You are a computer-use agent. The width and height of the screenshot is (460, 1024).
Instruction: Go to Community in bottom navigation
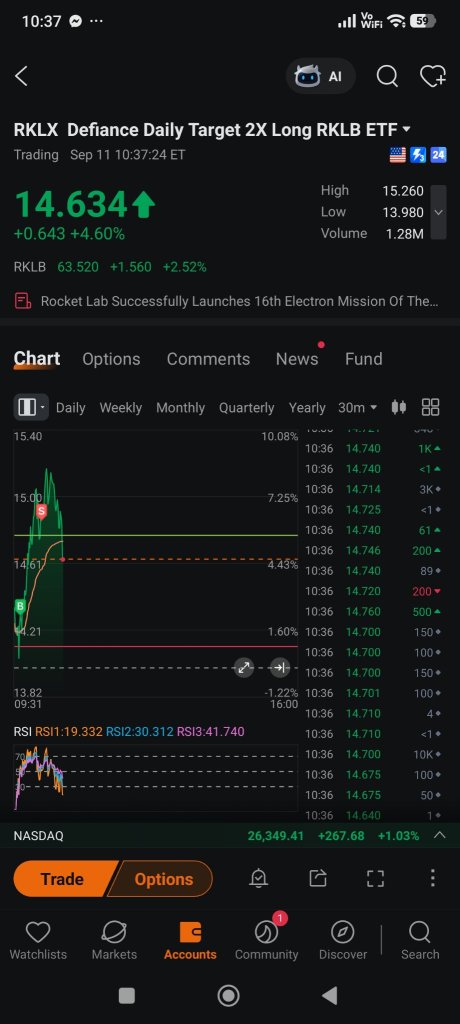pyautogui.click(x=267, y=941)
